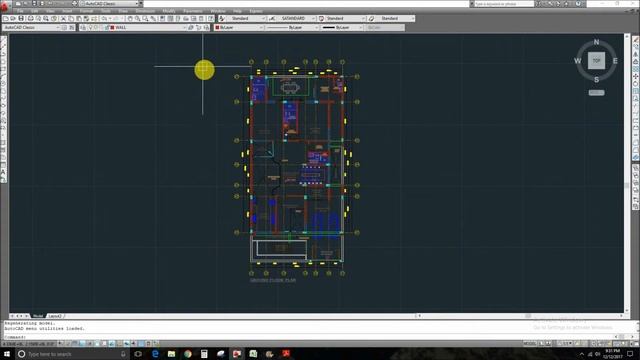This screenshot has height=360, width=640.
Task: Click the Zoom Previous icon
Action: click(153, 18)
